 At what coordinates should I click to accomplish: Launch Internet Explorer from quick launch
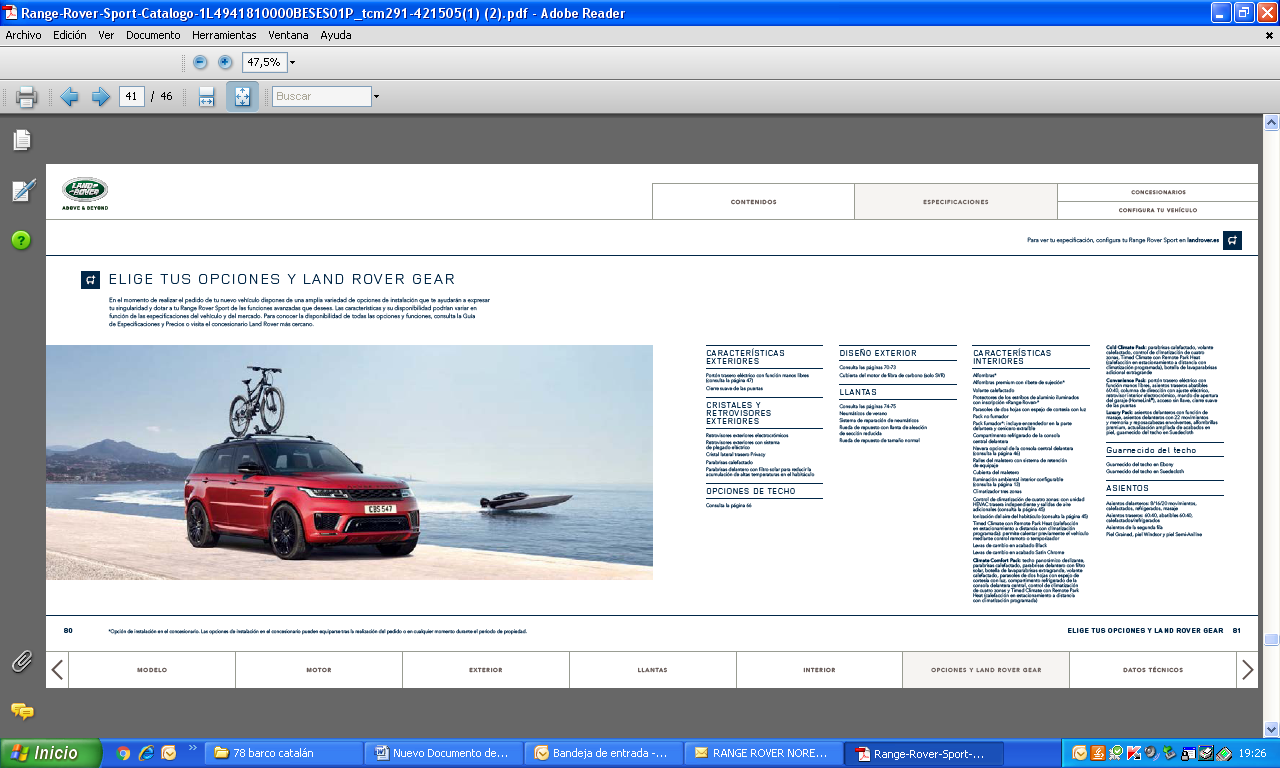click(146, 753)
